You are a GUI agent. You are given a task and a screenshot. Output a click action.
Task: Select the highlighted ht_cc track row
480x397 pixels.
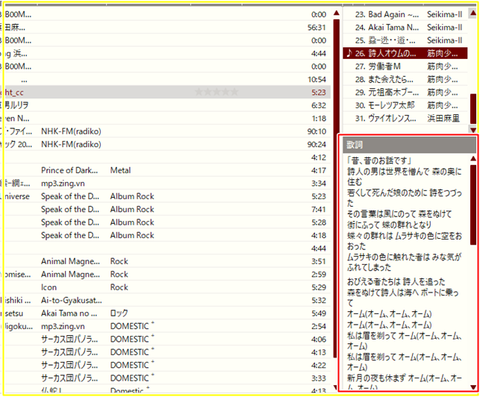pos(168,92)
